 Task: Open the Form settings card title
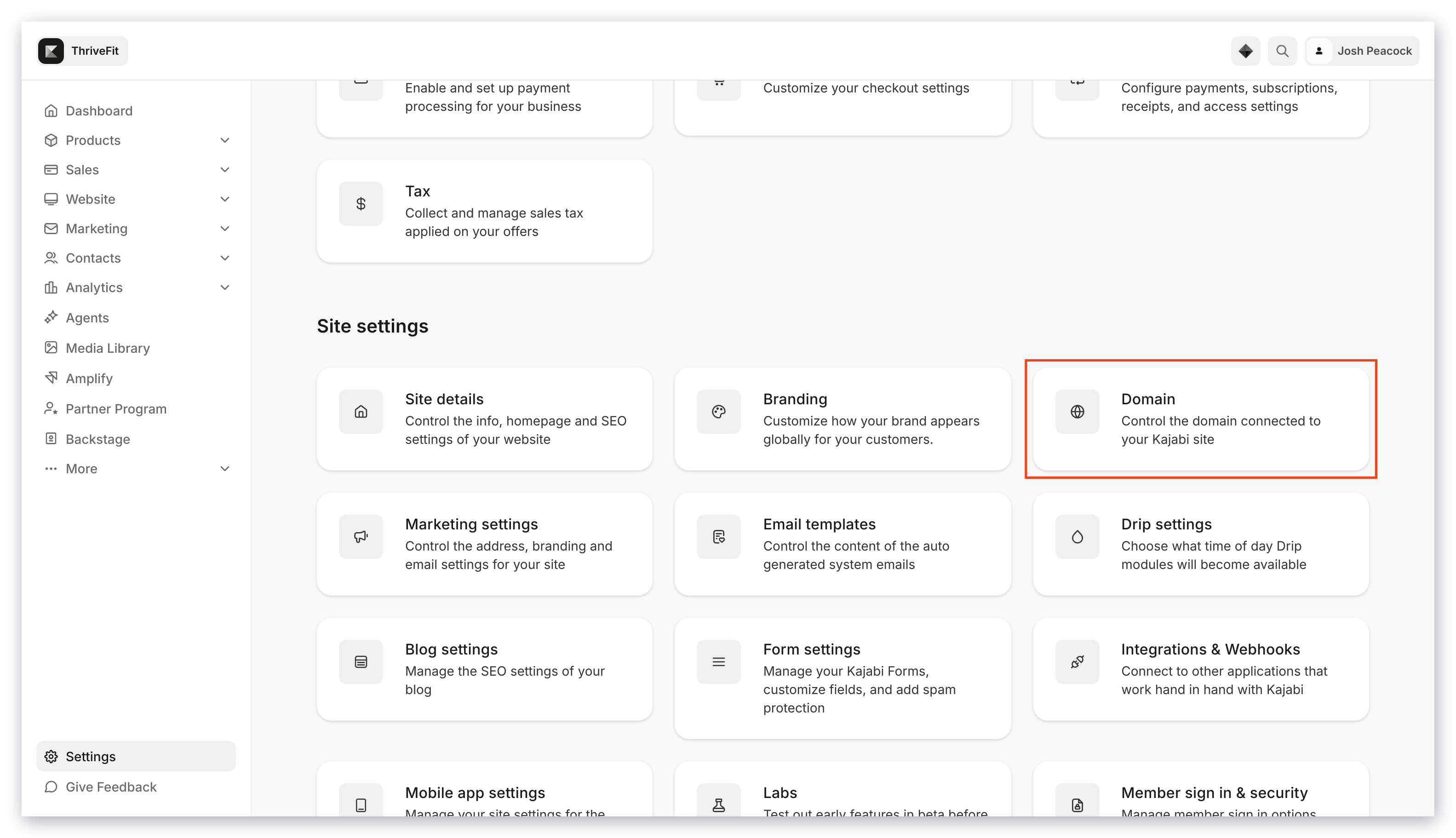coord(811,649)
